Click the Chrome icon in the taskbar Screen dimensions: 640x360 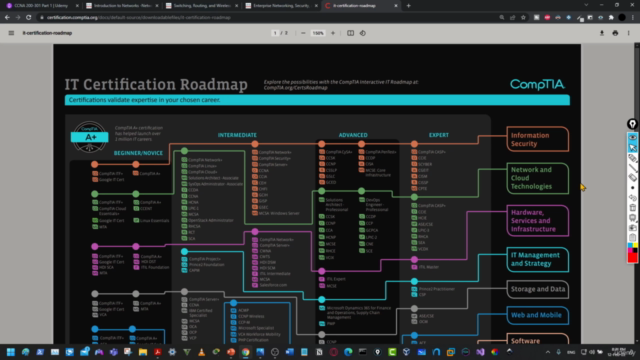click(245, 352)
